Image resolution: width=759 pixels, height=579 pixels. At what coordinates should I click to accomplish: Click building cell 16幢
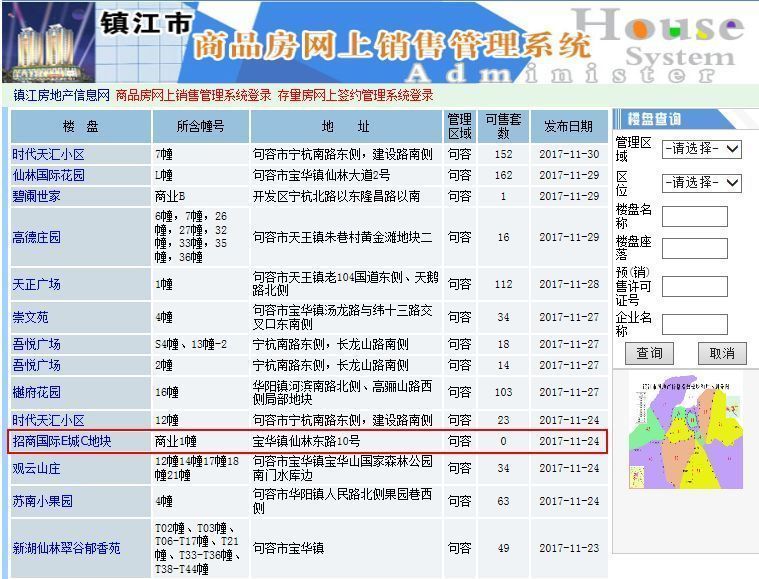[x=167, y=392]
